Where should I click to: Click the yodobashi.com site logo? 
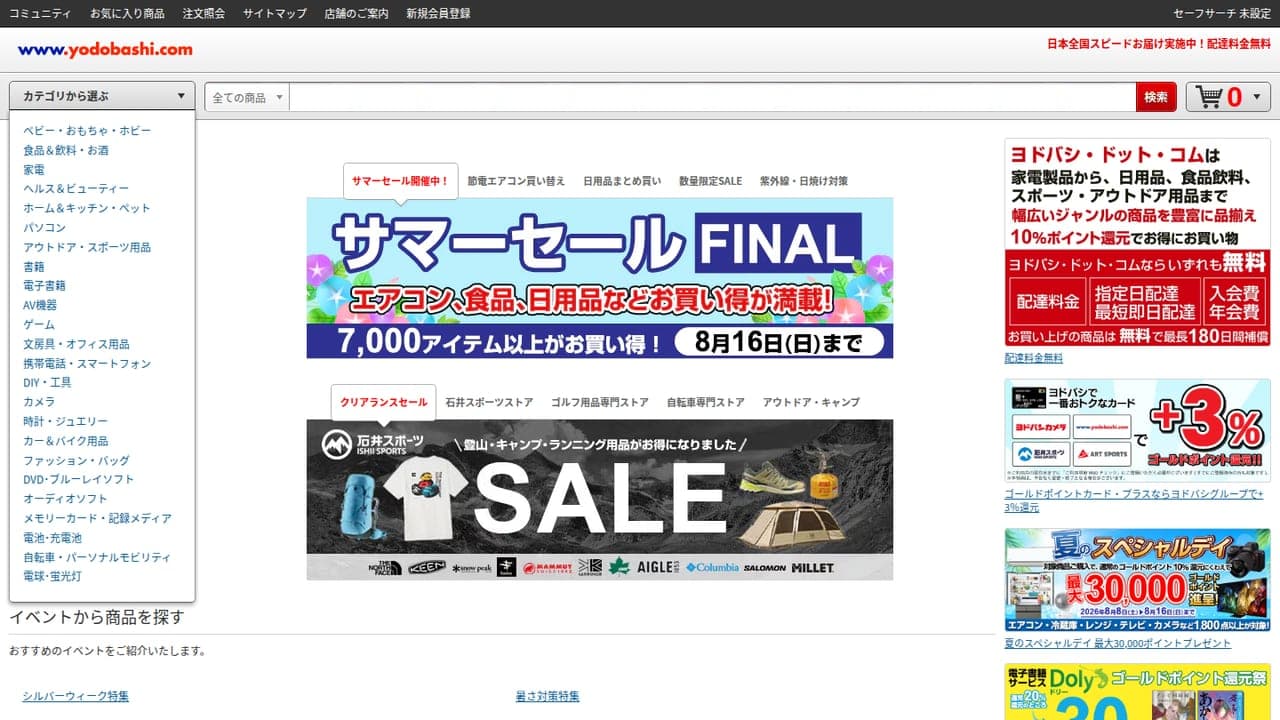click(105, 49)
